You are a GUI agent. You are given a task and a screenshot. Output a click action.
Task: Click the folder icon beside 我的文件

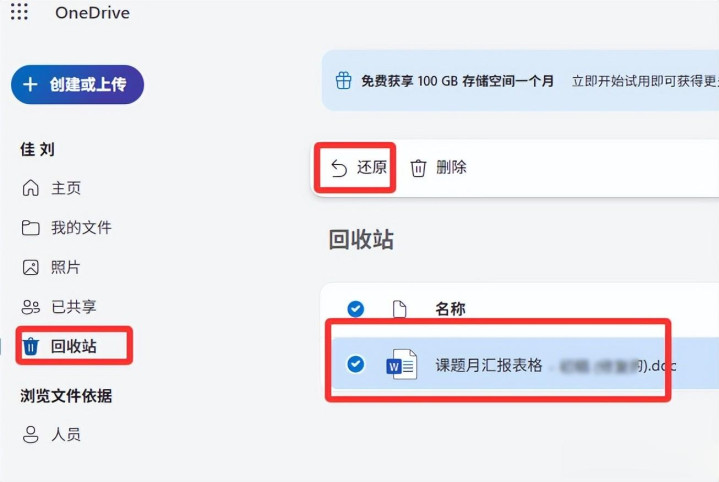[31, 228]
